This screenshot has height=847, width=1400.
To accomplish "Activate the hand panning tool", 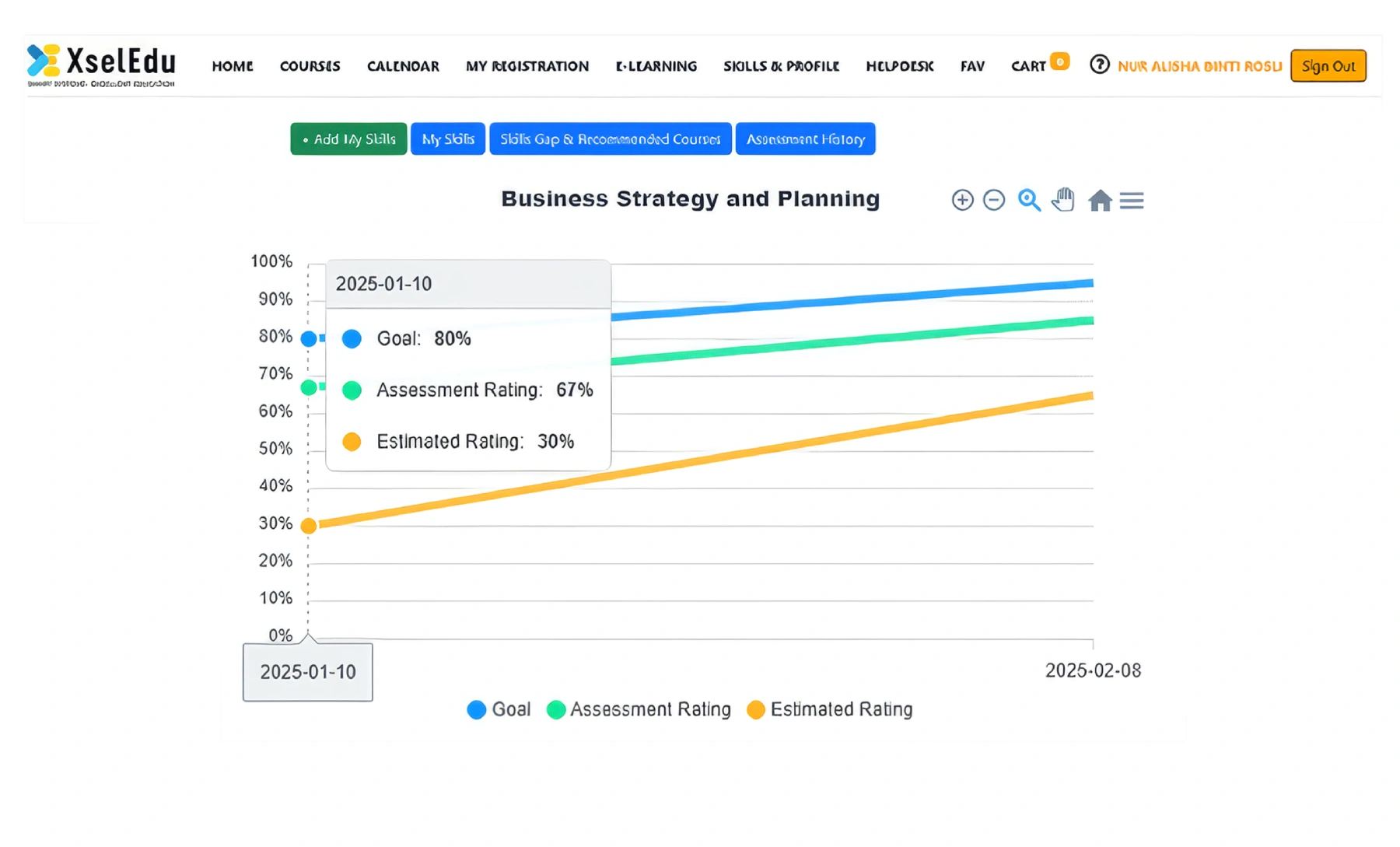I will point(1063,200).
